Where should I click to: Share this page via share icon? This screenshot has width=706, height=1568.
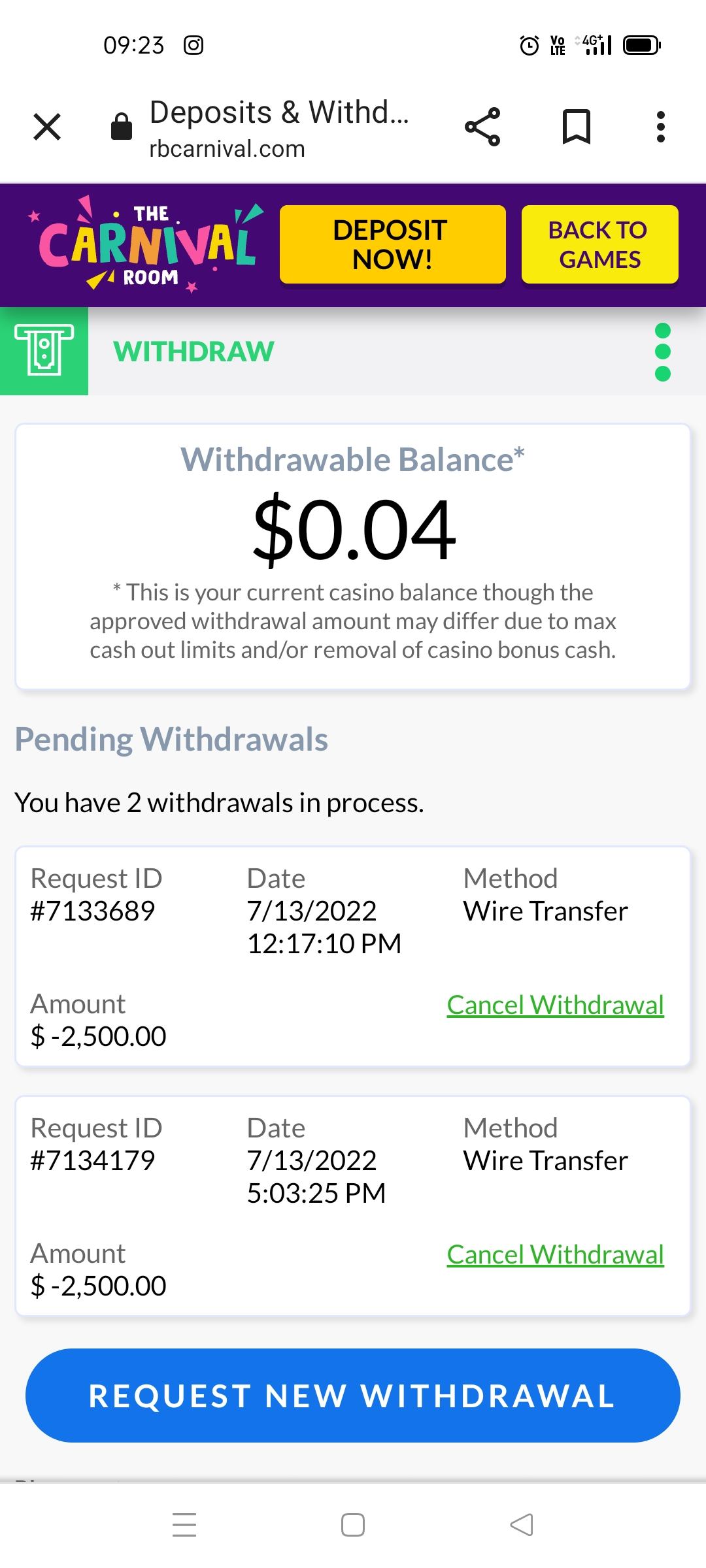482,127
